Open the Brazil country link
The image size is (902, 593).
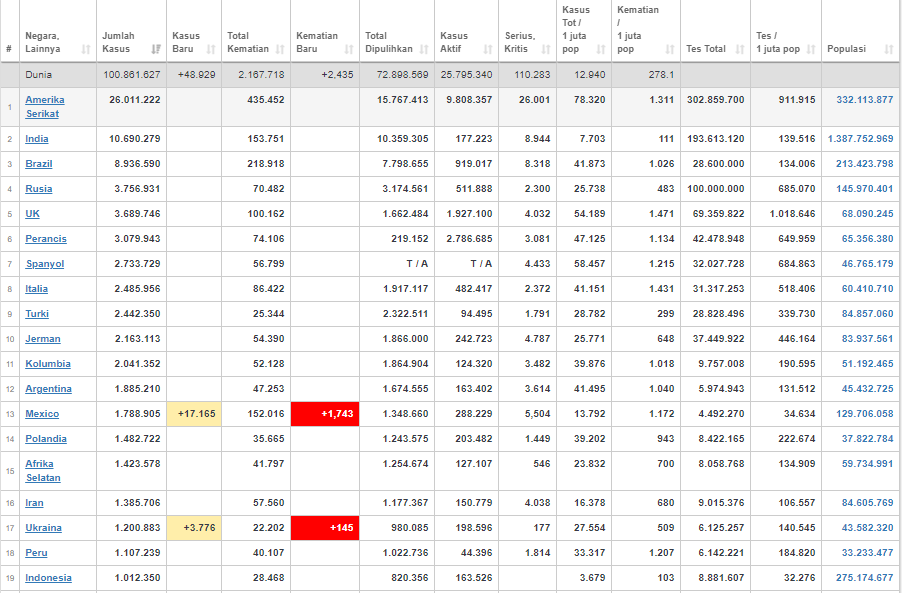point(39,163)
